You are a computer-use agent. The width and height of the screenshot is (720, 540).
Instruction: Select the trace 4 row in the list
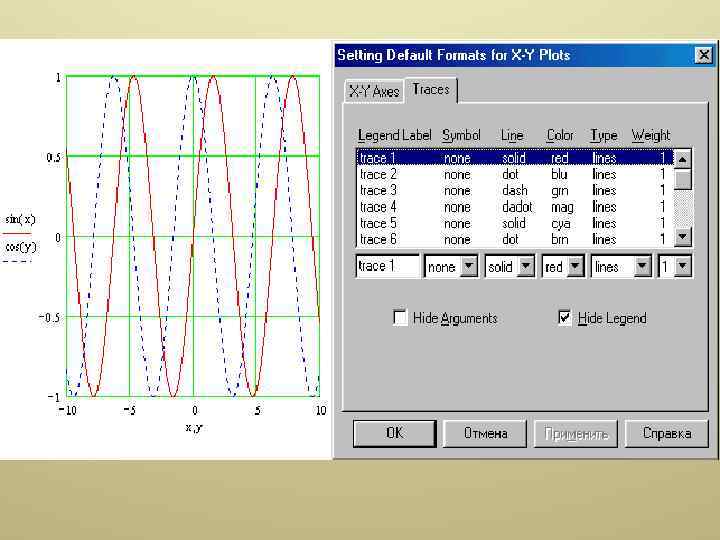coord(515,207)
